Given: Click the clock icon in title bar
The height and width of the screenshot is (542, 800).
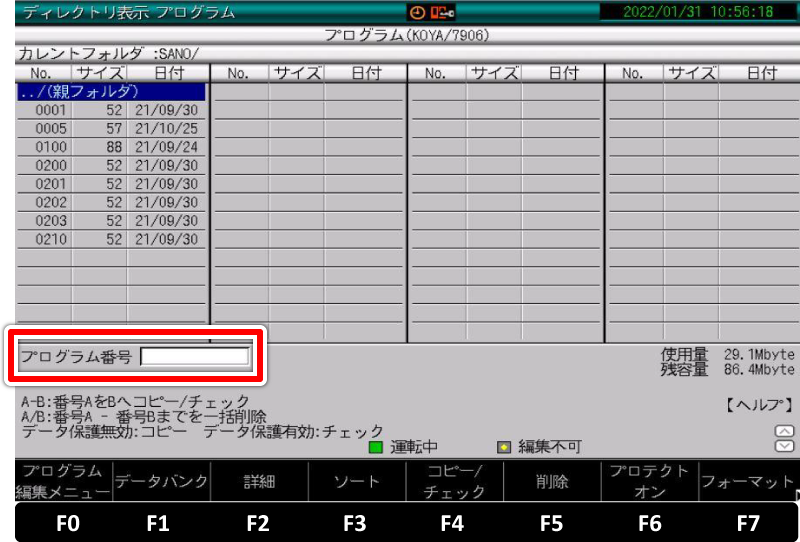Looking at the screenshot, I should [417, 13].
